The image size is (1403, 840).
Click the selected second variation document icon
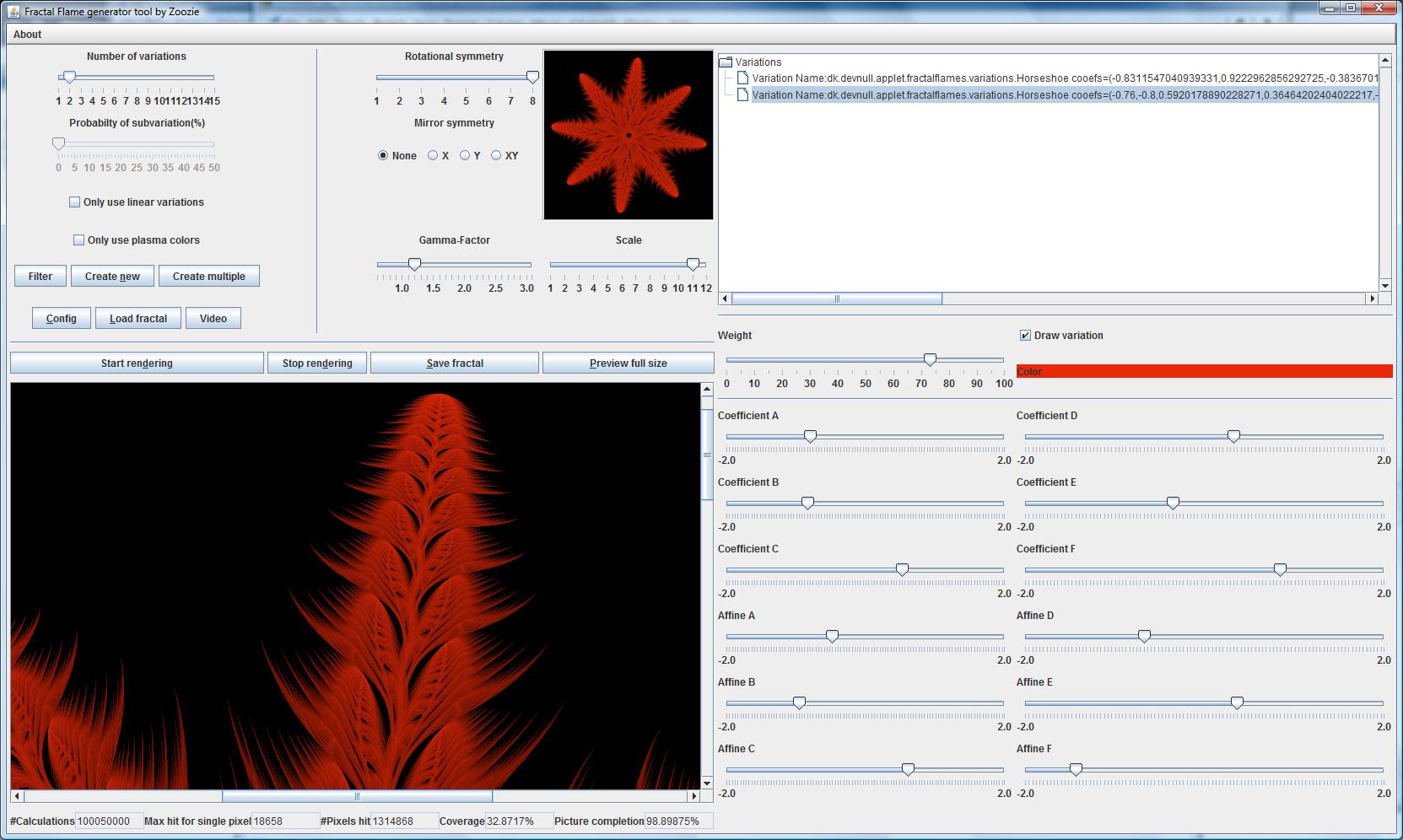pyautogui.click(x=742, y=95)
